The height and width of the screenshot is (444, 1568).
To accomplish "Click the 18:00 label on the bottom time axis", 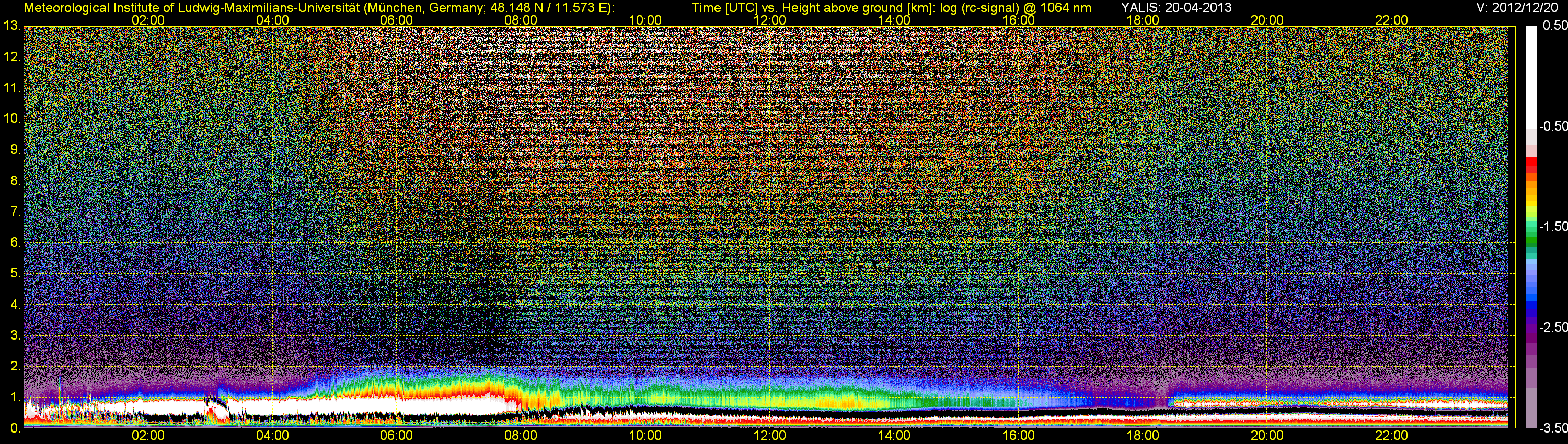I will click(1143, 436).
